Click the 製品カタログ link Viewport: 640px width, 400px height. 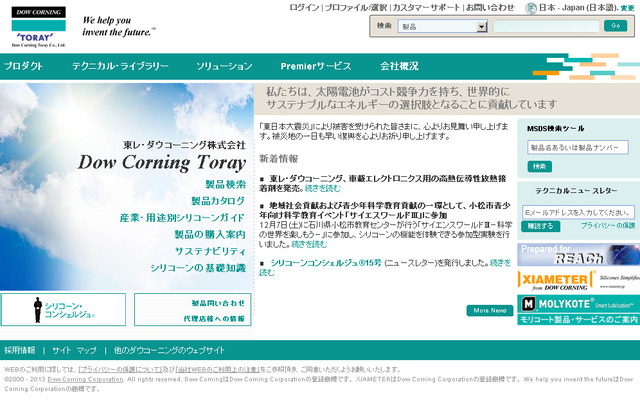click(x=218, y=201)
